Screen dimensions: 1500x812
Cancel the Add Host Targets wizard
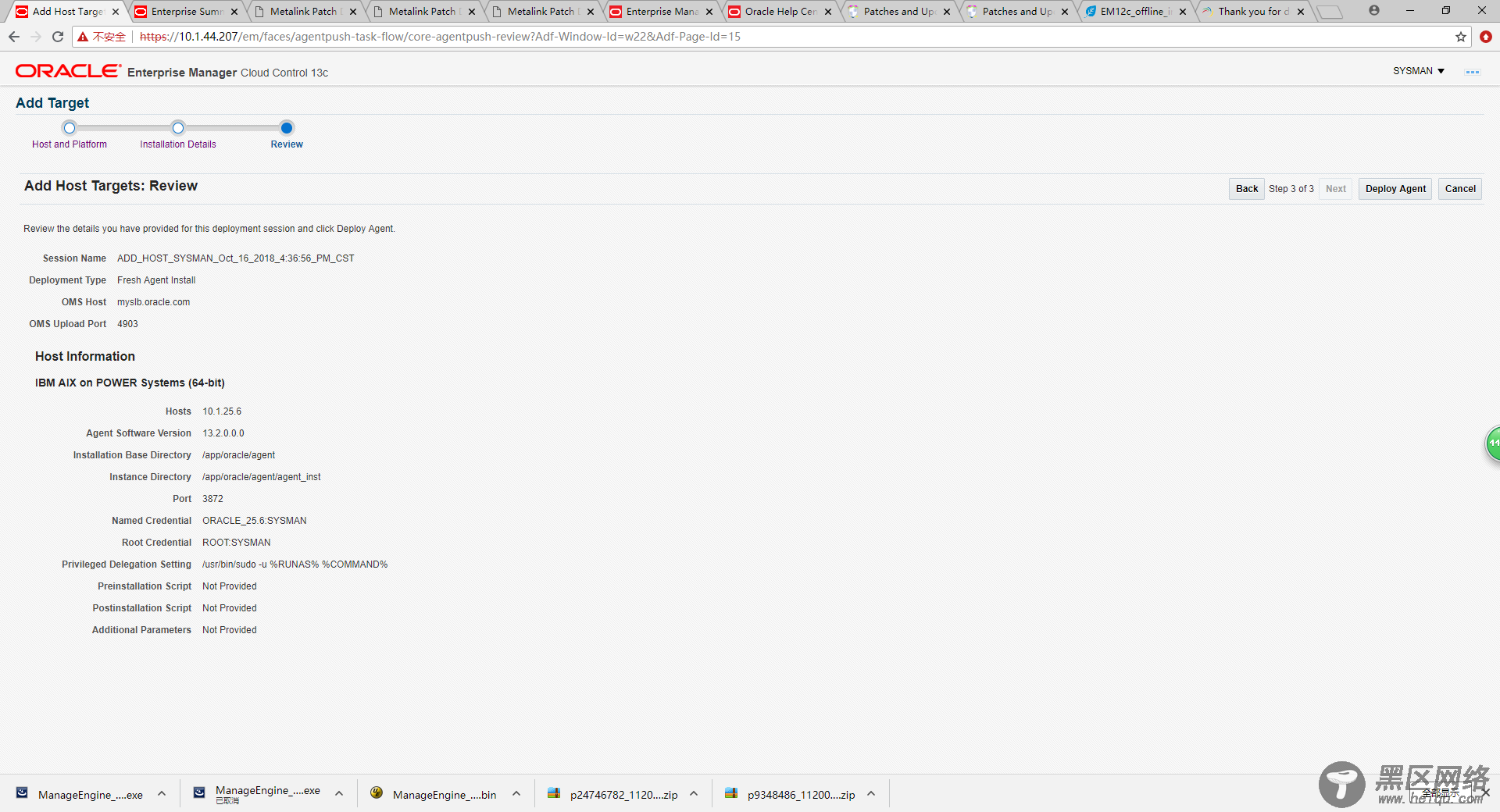pos(1460,189)
